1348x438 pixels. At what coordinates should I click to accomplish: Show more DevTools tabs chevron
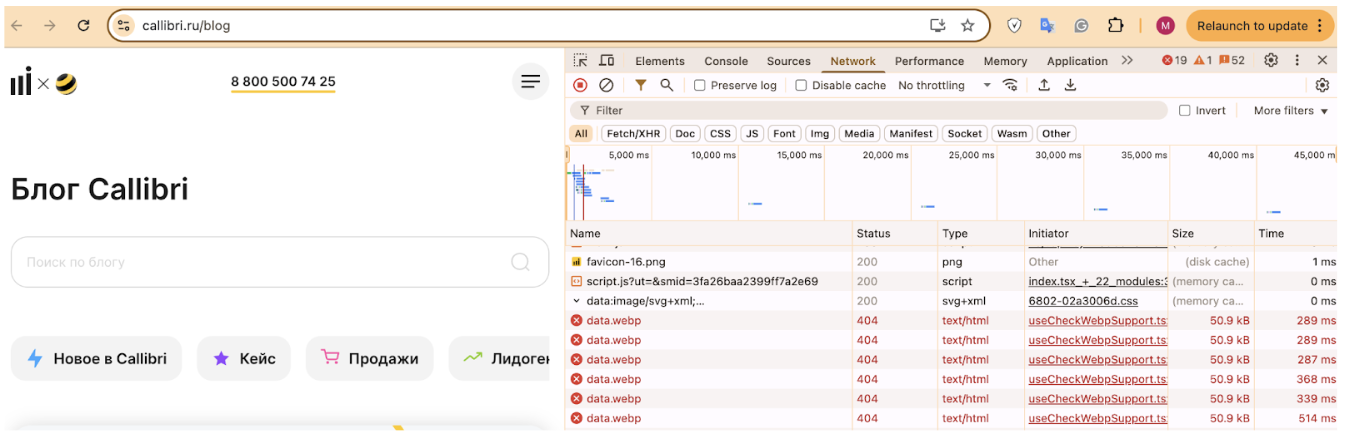1127,61
